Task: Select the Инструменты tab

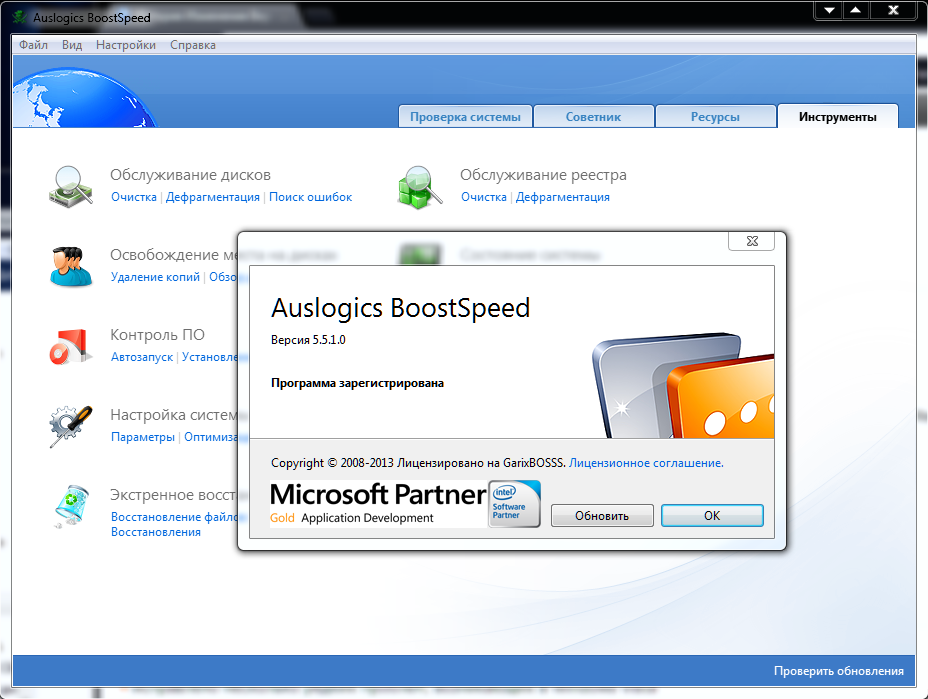Action: 837,117
